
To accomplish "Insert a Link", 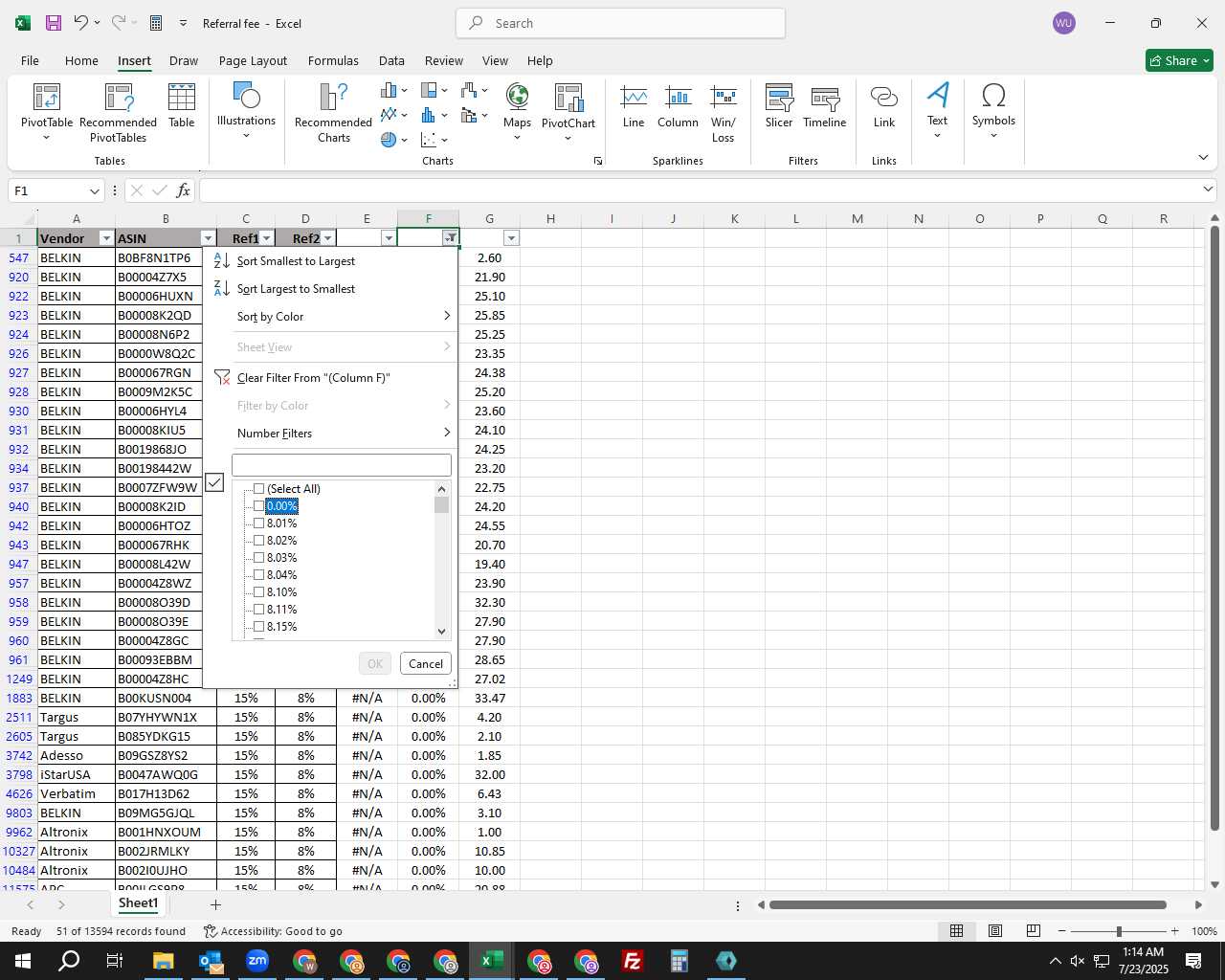I will click(884, 106).
